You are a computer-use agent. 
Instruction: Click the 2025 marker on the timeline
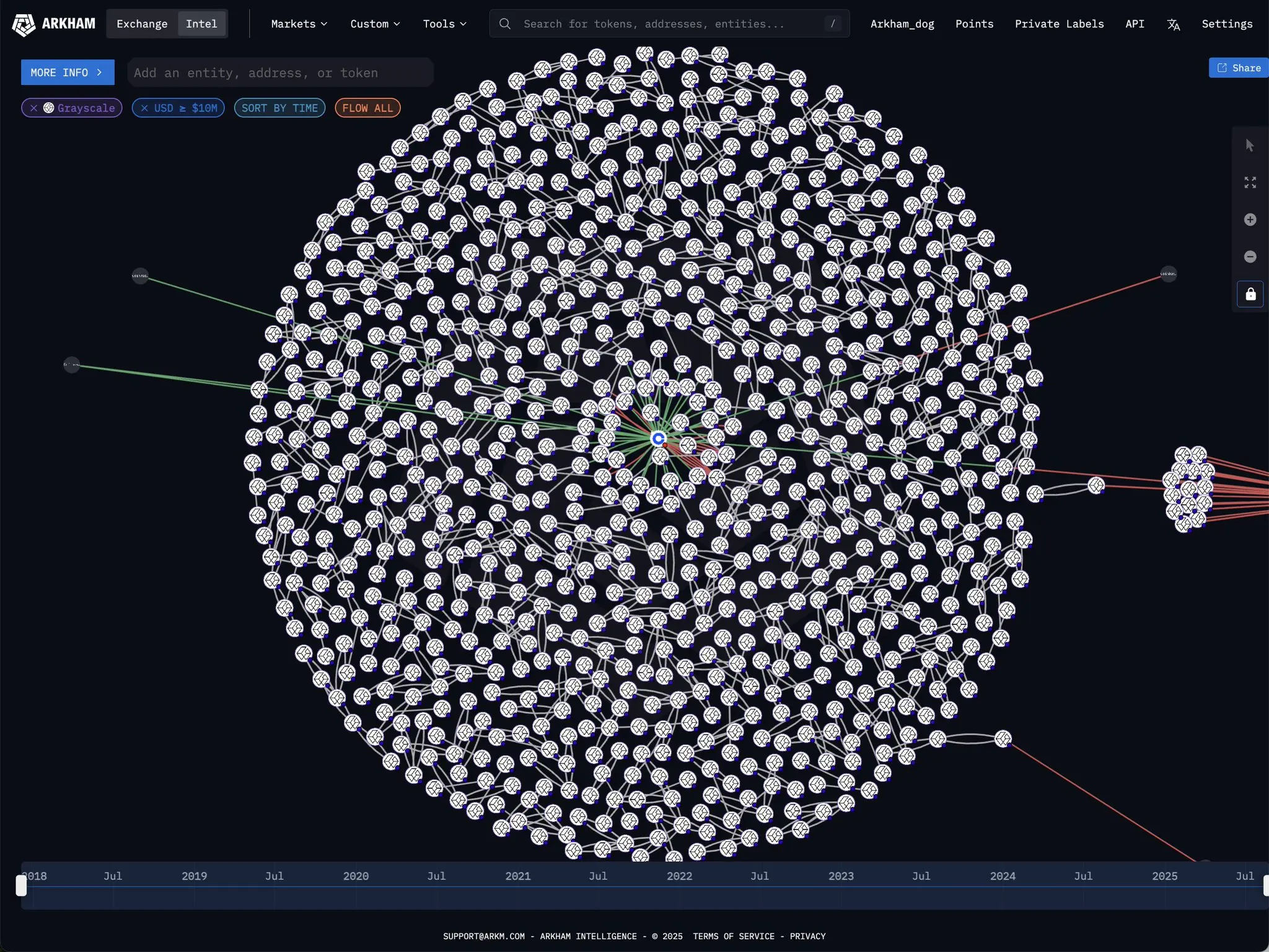coord(1164,876)
